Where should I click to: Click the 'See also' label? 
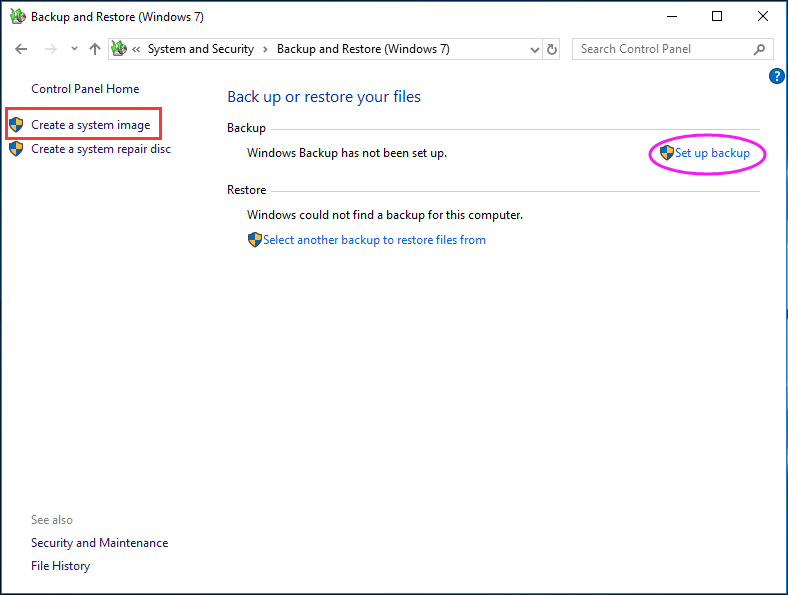click(52, 520)
